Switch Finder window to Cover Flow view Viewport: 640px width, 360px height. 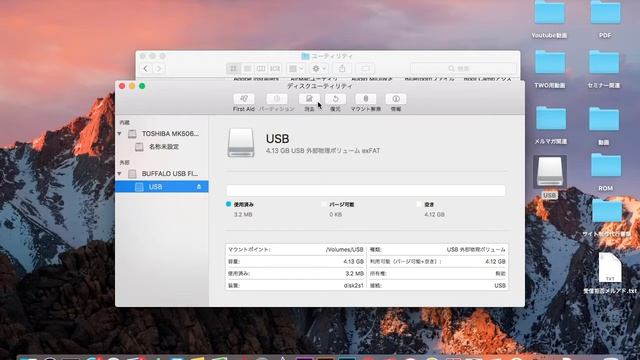coord(275,69)
